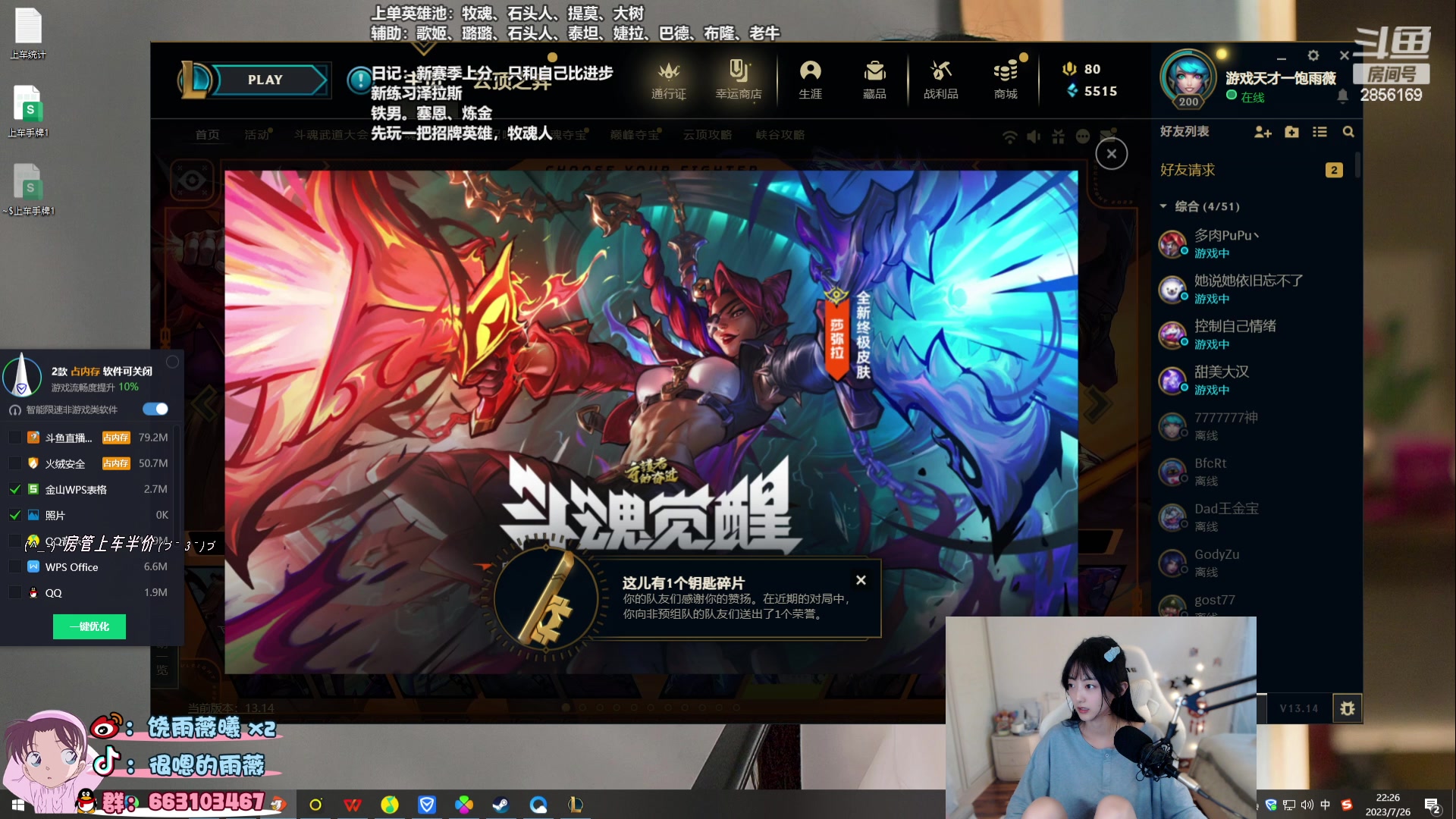Open the Windows notification center

click(x=1432, y=805)
